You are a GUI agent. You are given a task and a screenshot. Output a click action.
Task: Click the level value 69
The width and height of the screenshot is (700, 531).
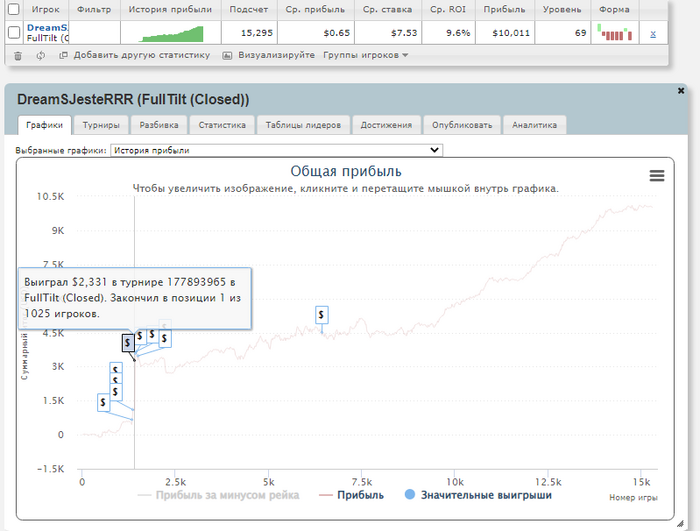pyautogui.click(x=580, y=33)
